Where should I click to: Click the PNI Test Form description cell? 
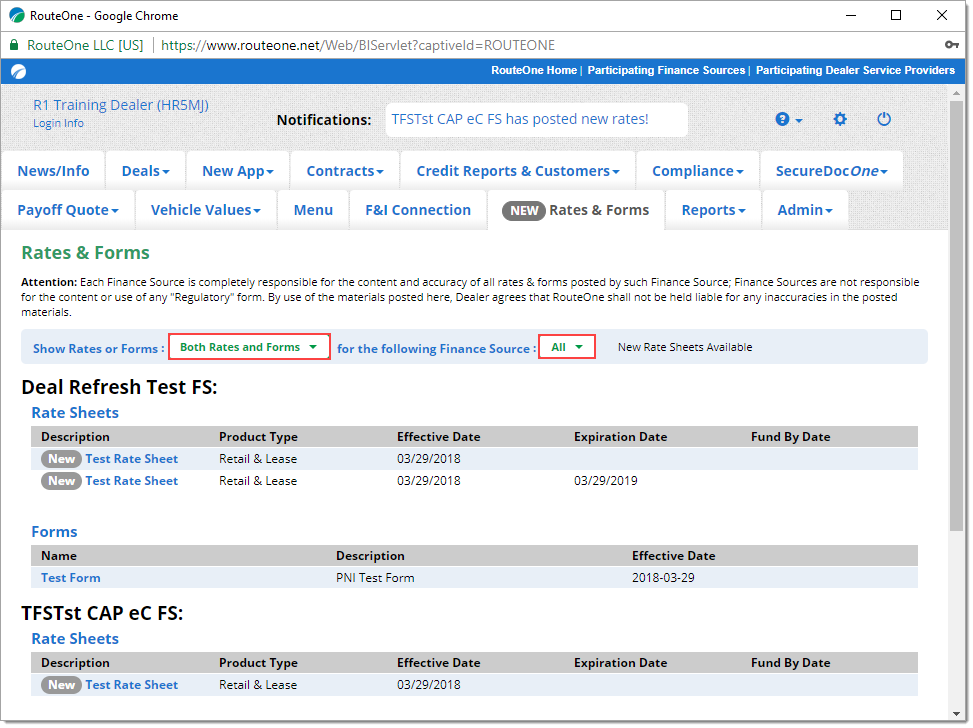point(375,578)
